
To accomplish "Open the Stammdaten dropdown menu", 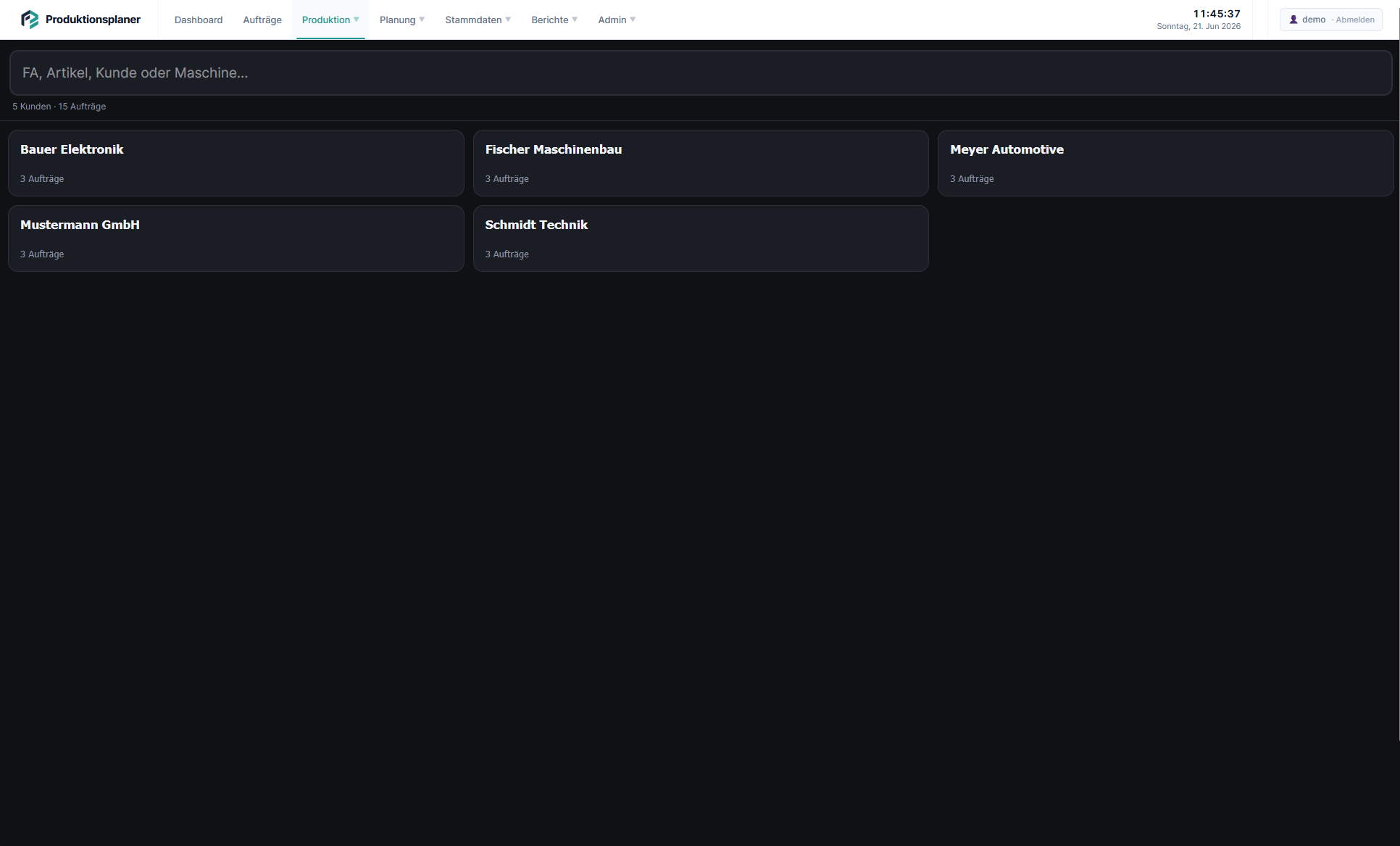I will pos(478,20).
